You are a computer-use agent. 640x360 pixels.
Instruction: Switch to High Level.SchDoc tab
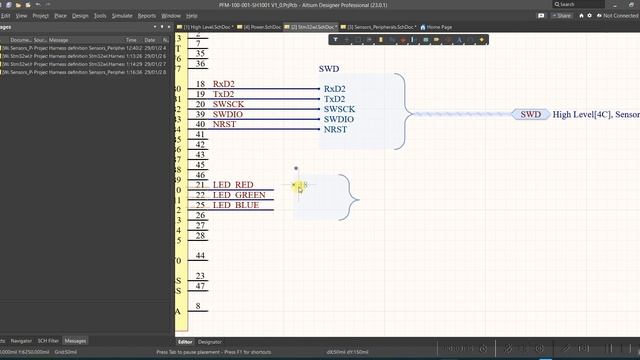pyautogui.click(x=205, y=27)
